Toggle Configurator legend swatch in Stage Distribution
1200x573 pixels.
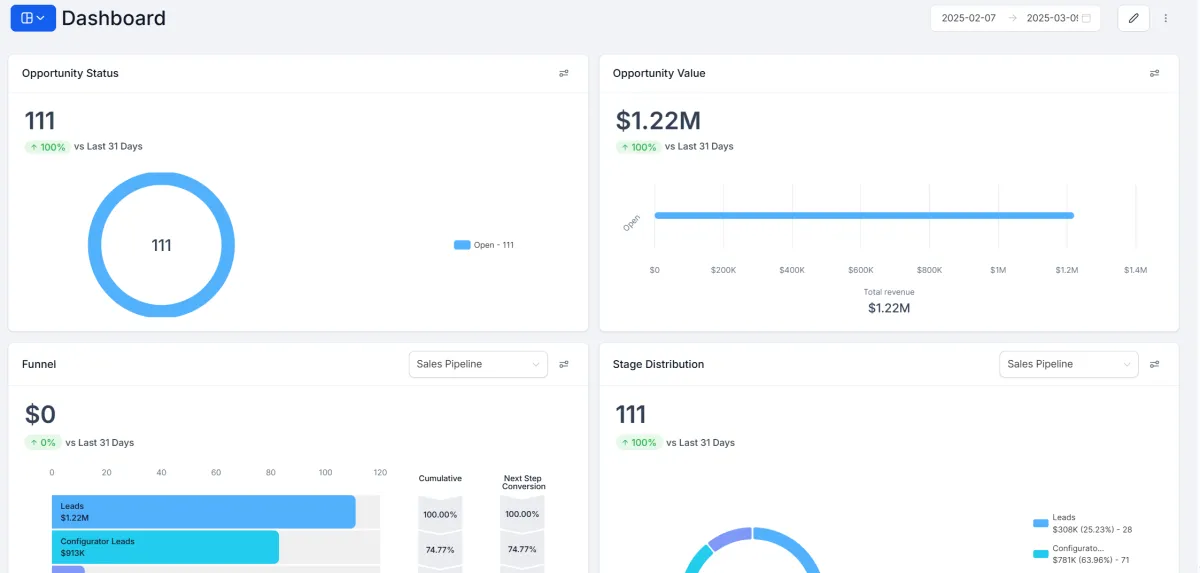click(1041, 554)
